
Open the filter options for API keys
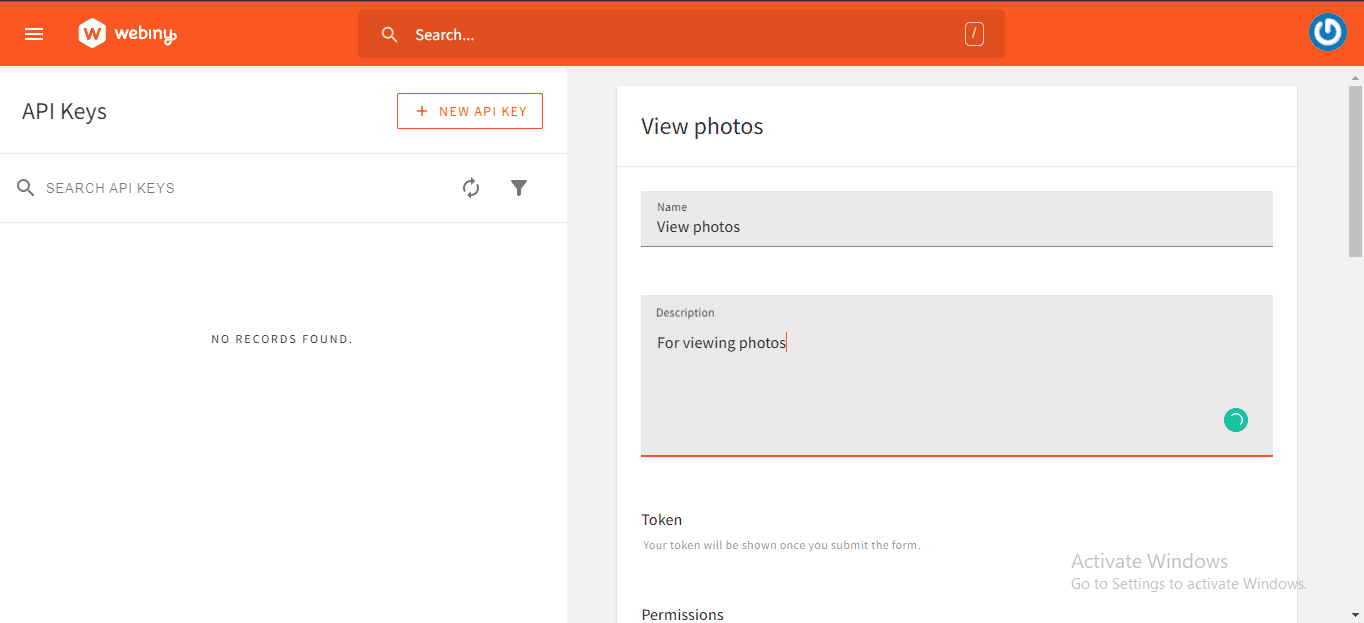point(519,188)
